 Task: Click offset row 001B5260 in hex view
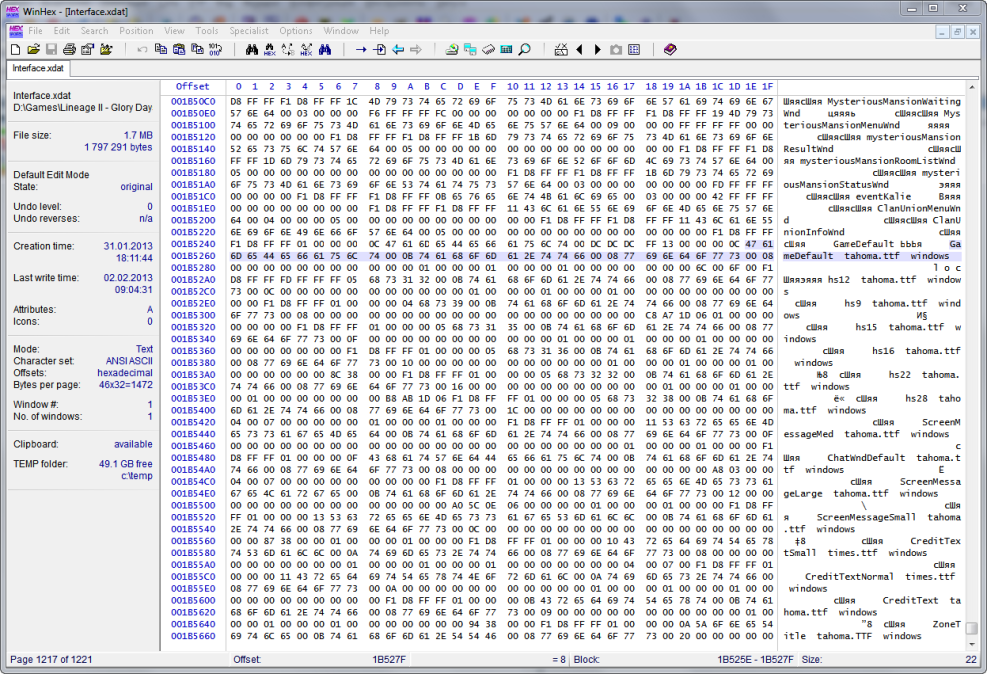pyautogui.click(x=192, y=256)
